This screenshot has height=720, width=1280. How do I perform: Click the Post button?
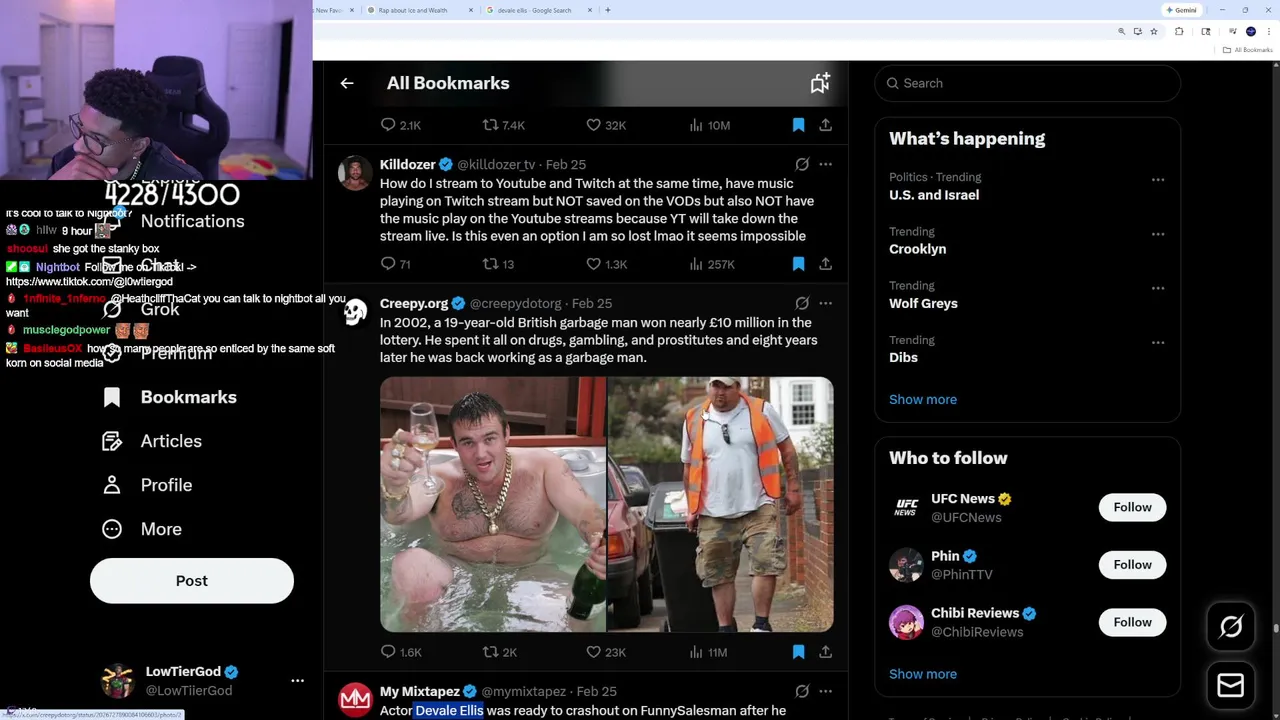coord(192,581)
